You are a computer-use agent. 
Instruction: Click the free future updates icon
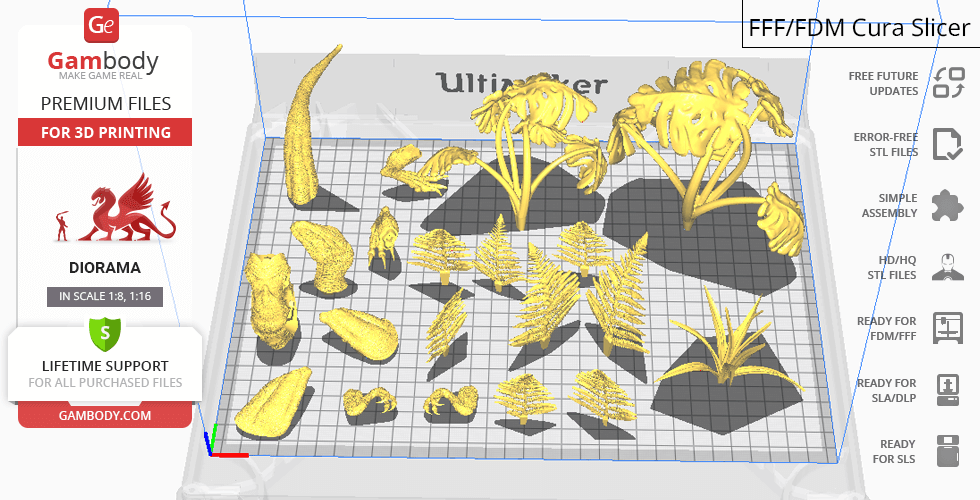[947, 83]
